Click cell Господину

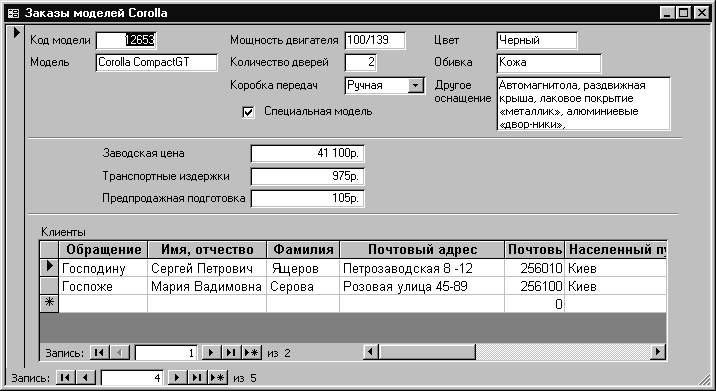[x=103, y=268]
